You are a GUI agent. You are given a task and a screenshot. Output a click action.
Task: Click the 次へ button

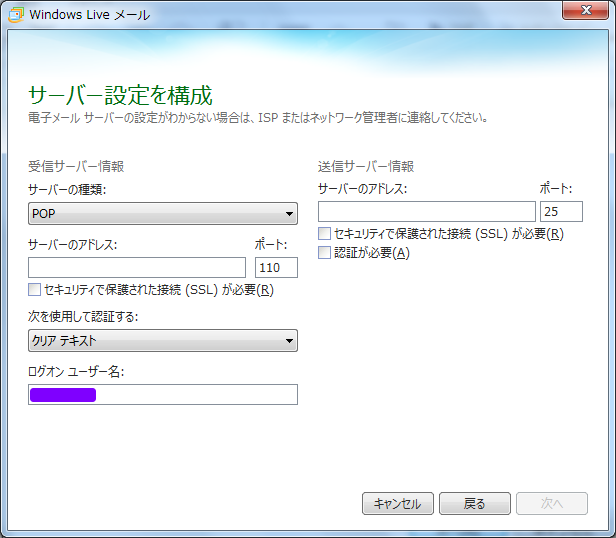(x=552, y=504)
